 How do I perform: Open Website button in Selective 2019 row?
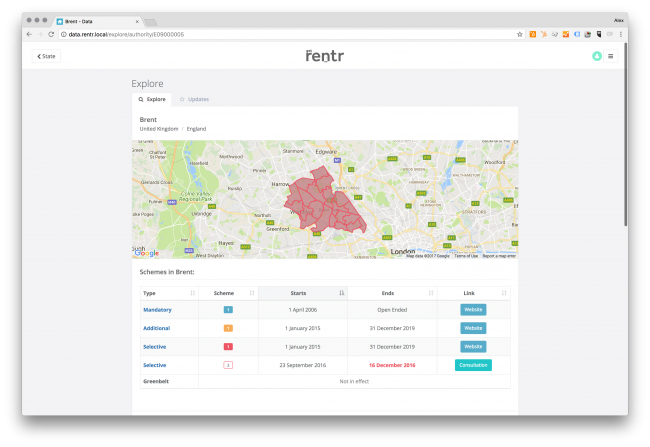coord(473,347)
